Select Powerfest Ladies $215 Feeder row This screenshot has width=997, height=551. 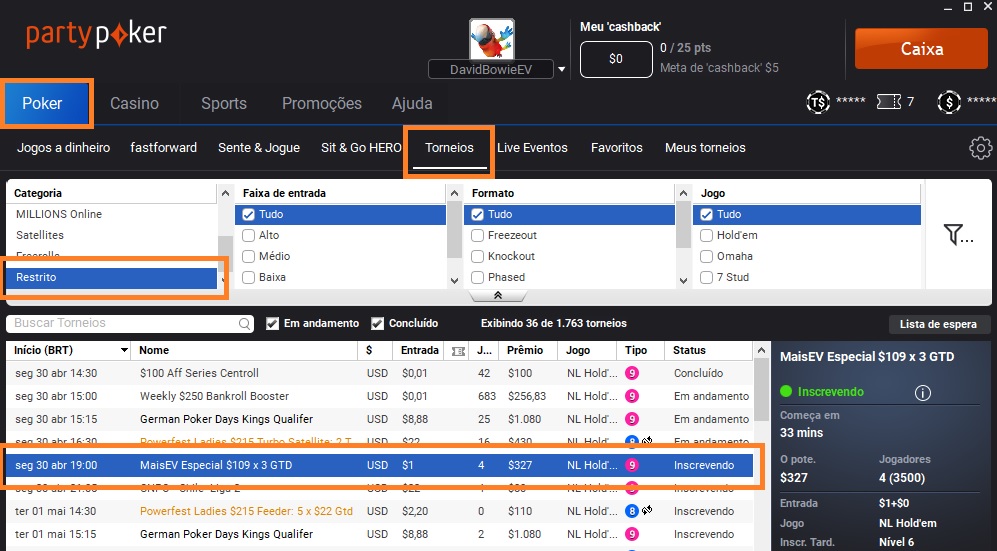point(380,511)
